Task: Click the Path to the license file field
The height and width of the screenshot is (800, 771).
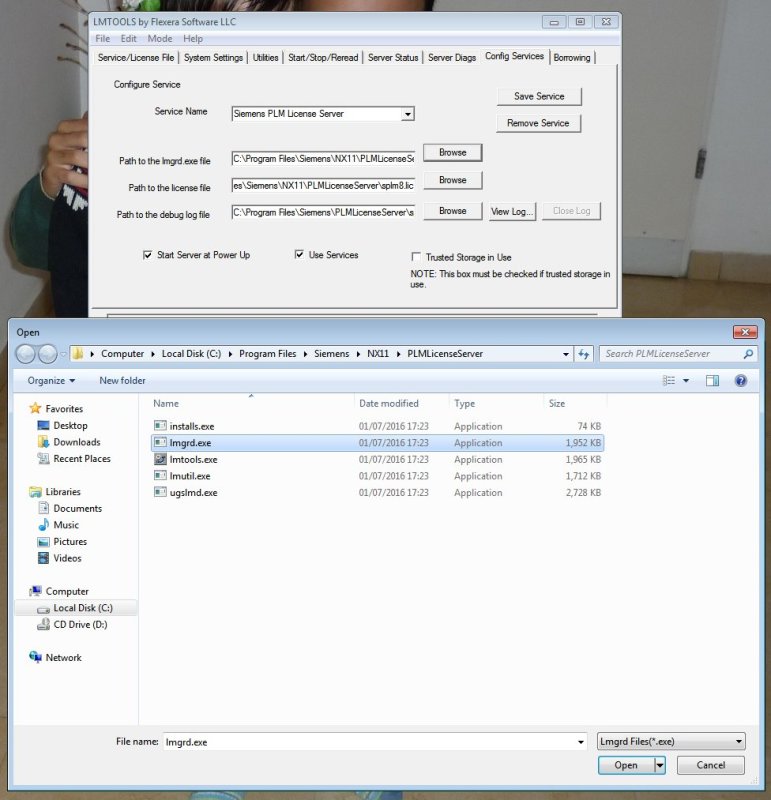Action: click(323, 185)
